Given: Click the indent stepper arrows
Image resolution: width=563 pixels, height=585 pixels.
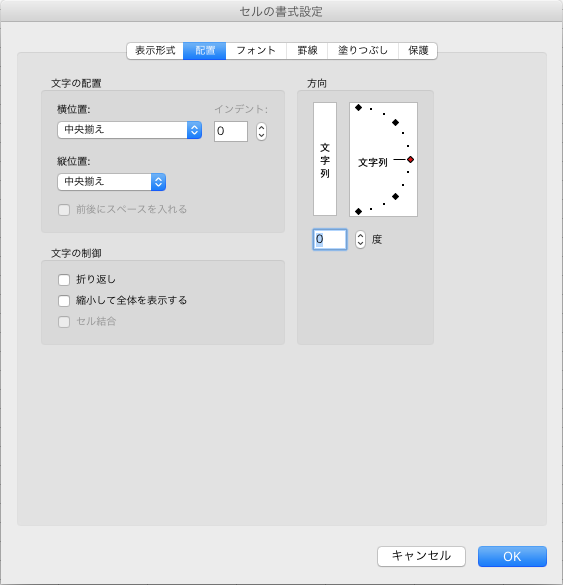Looking at the screenshot, I should tap(262, 131).
